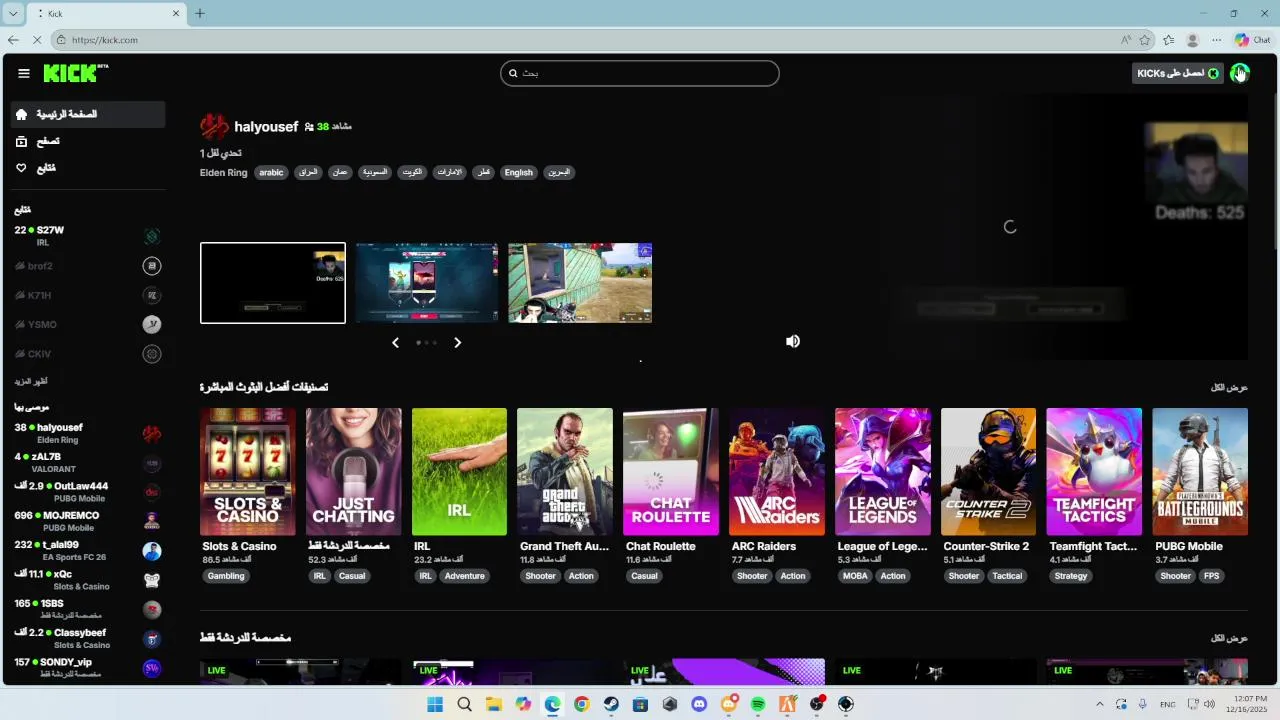Select following sidebar item
This screenshot has width=1280, height=720.
tap(89, 168)
